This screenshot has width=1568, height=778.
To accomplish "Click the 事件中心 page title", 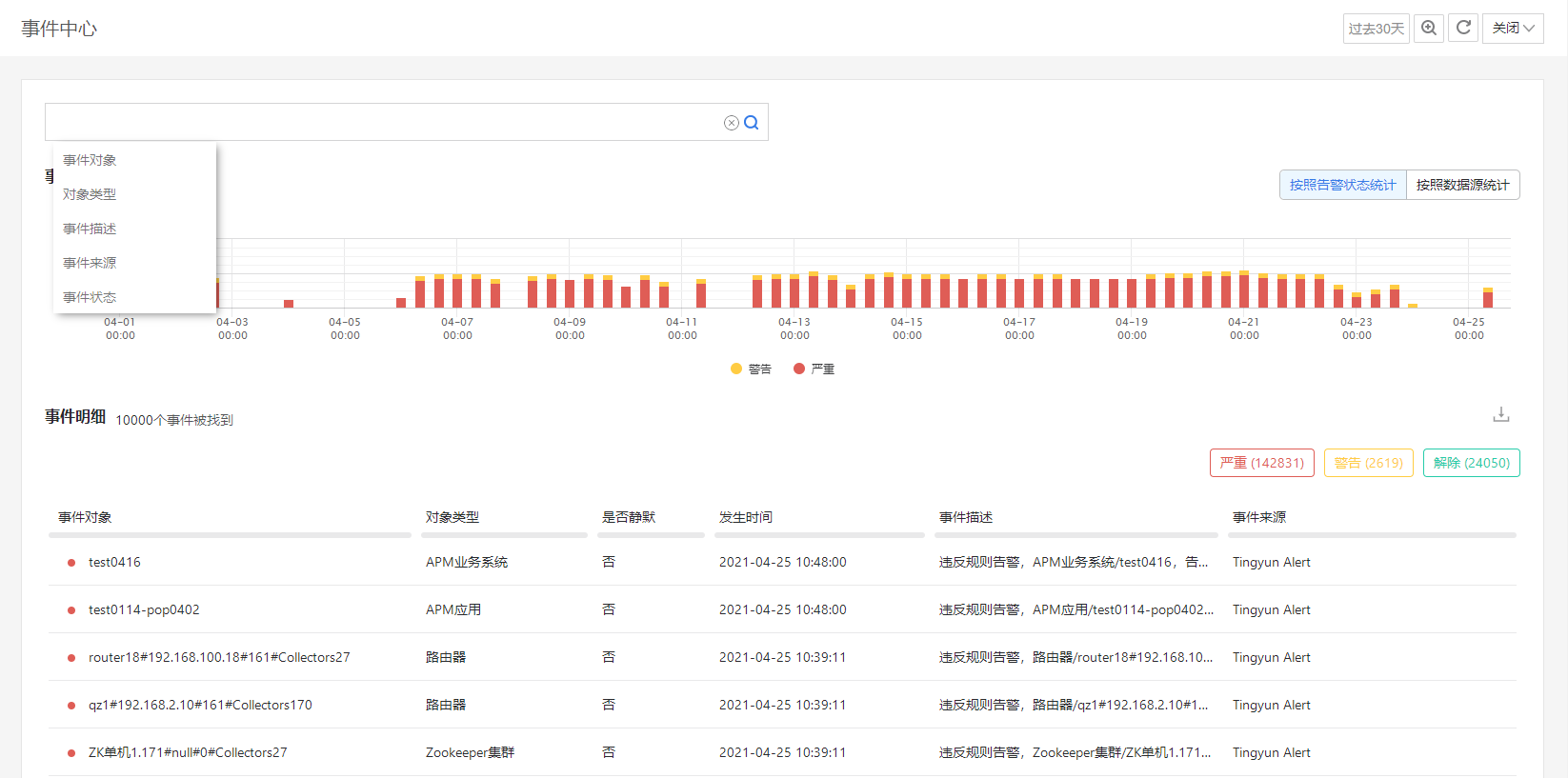I will pyautogui.click(x=59, y=29).
